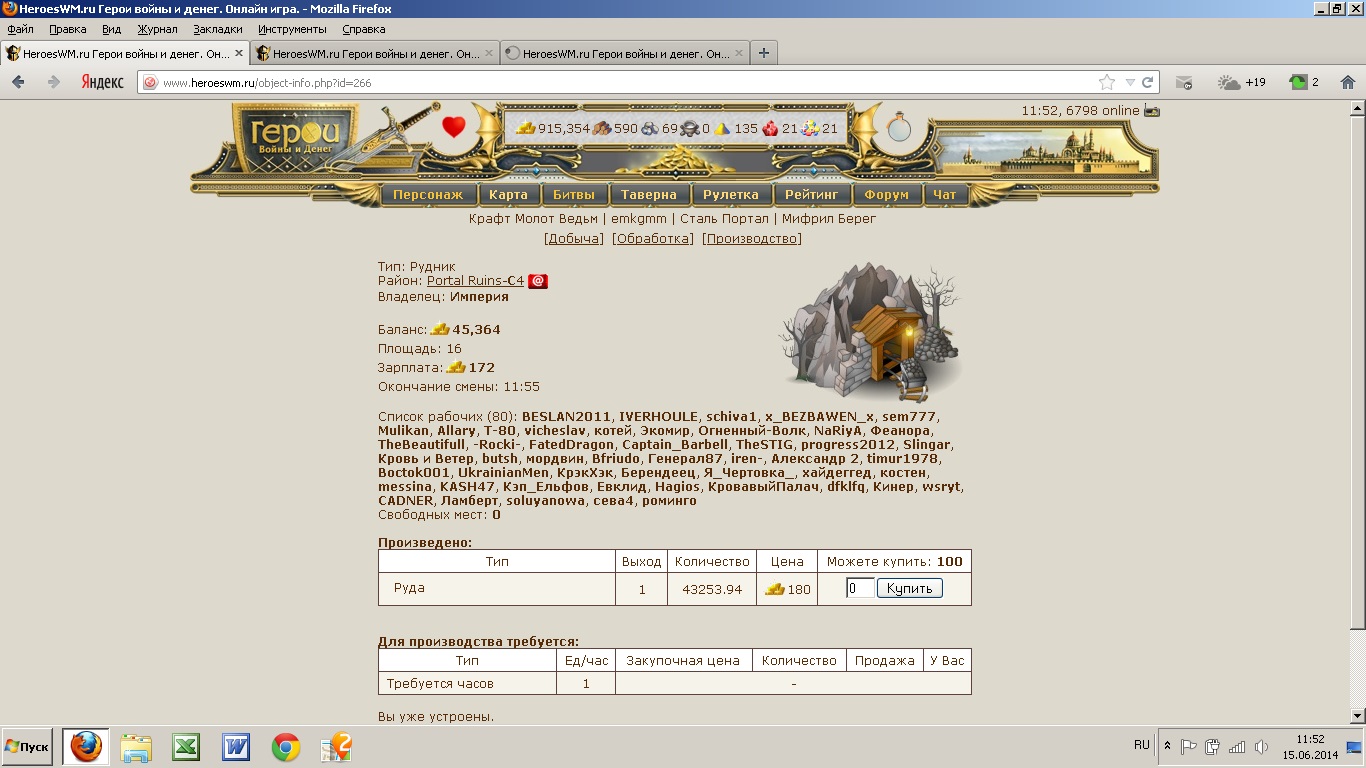The height and width of the screenshot is (768, 1366).
Task: Open the Файл menu
Action: point(20,30)
